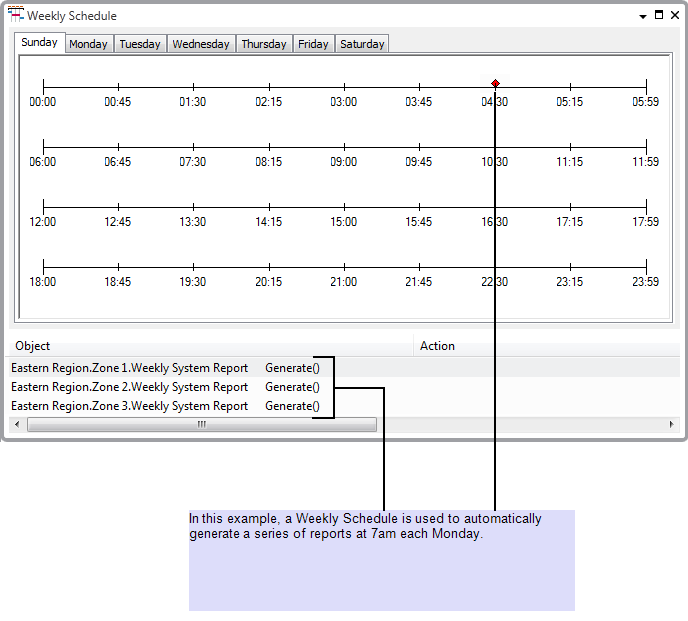Show the Friday schedule tab
688x621 pixels.
pos(313,44)
